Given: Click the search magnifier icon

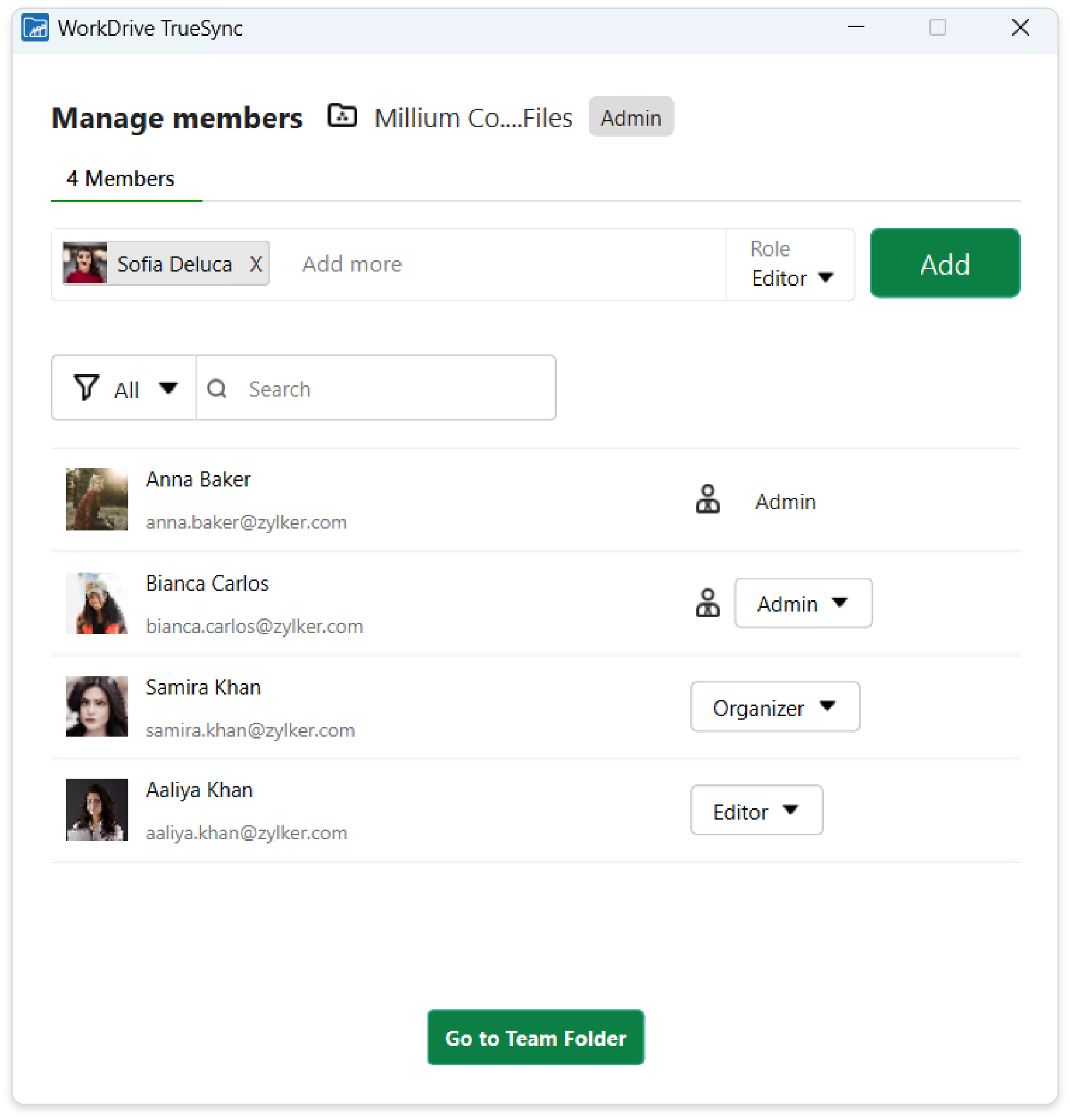Looking at the screenshot, I should click(217, 389).
